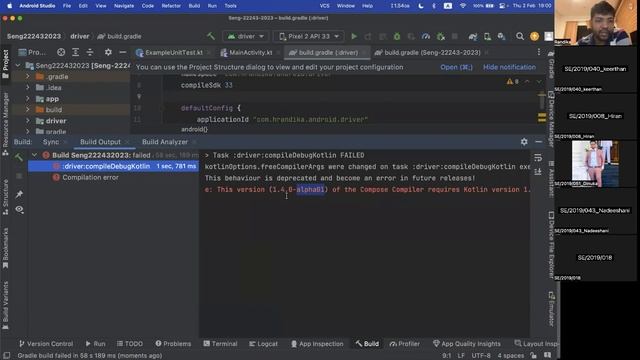Click UTF-8 encoding in status bar

(481, 356)
